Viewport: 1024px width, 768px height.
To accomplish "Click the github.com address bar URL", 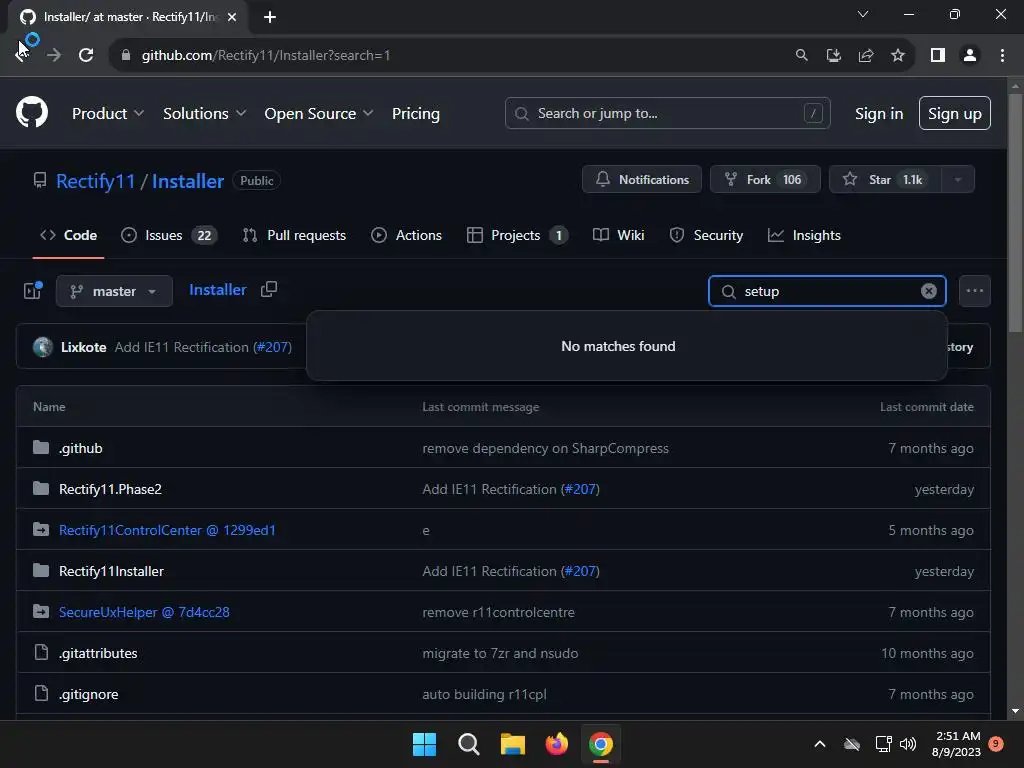I will (x=266, y=55).
